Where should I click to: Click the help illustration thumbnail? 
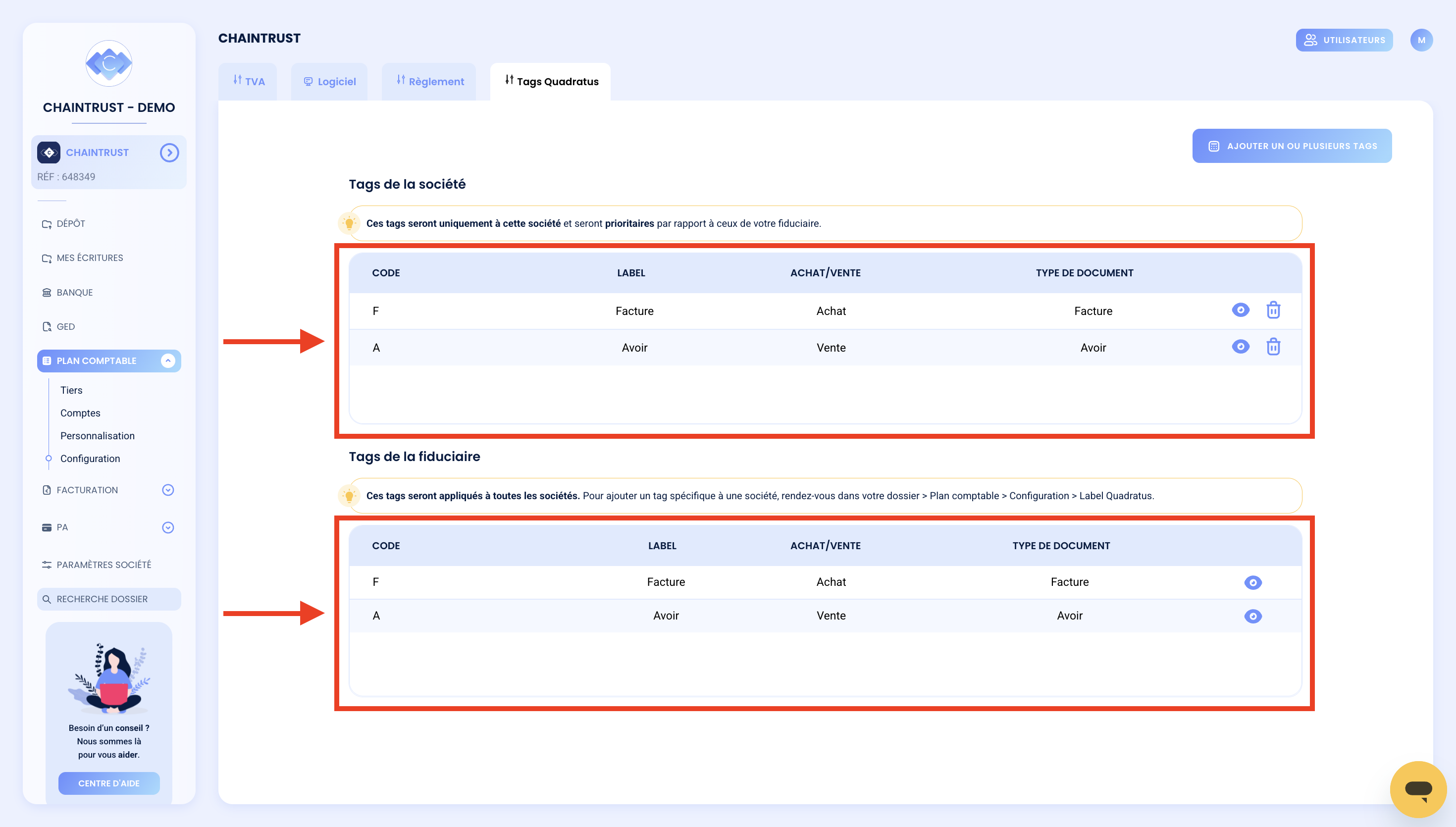109,678
